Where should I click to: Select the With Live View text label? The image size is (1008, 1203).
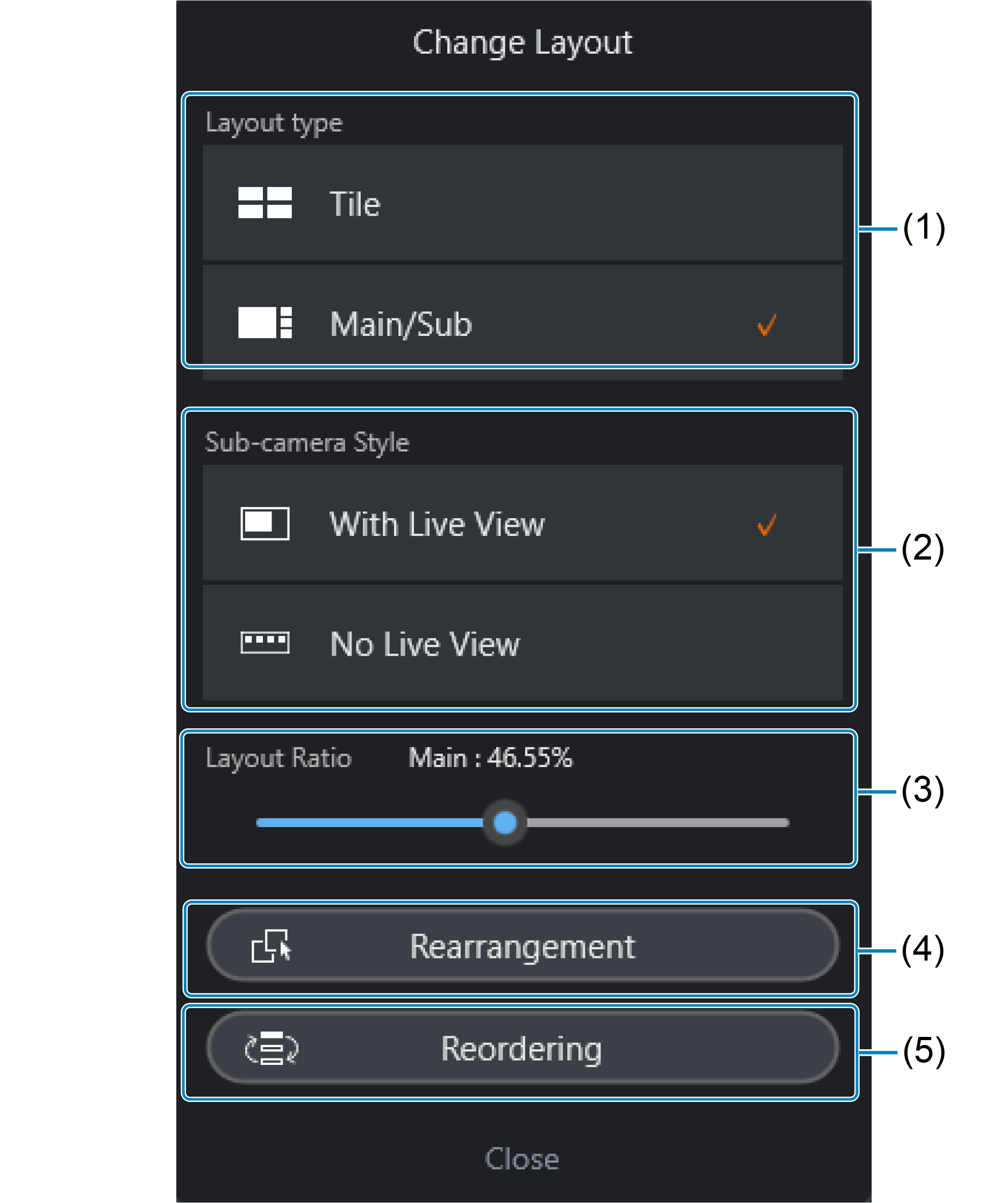click(437, 524)
